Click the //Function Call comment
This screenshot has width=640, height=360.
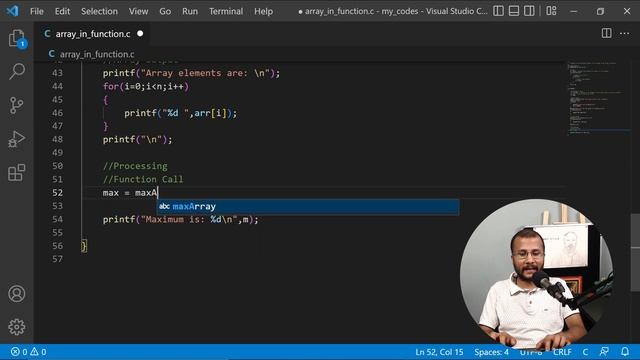[x=143, y=179]
